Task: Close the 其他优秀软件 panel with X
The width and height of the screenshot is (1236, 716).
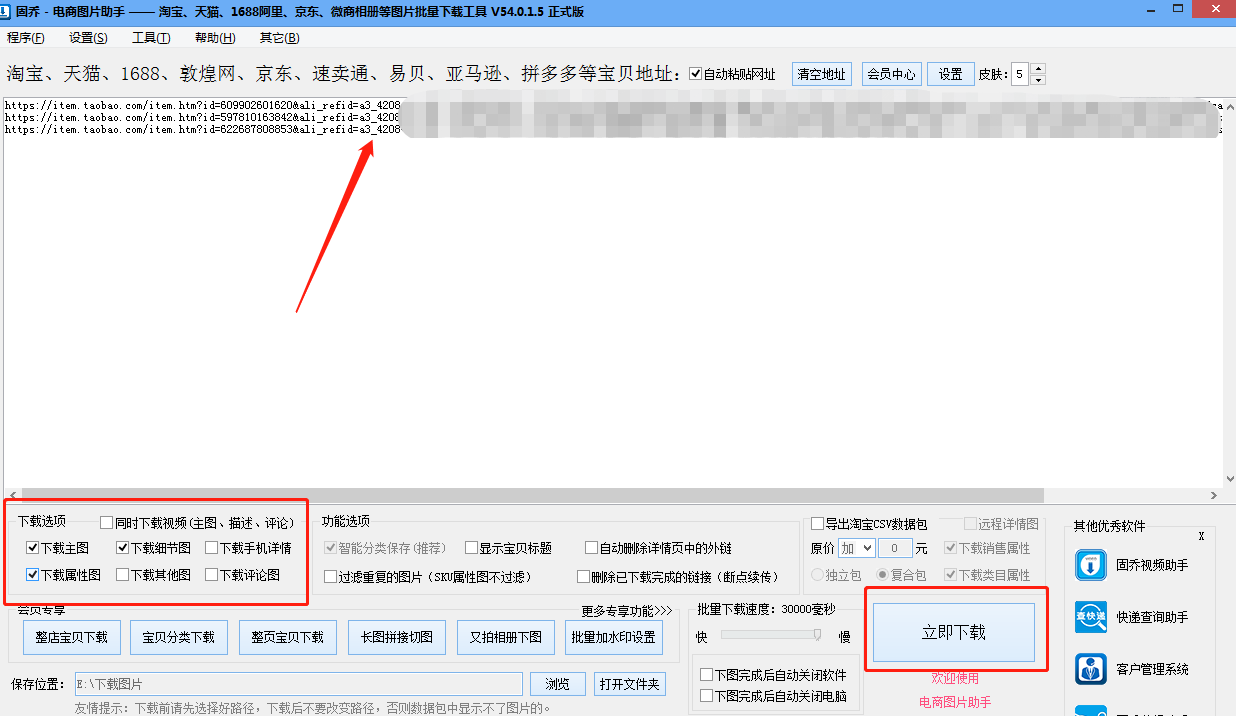Action: tap(1201, 536)
